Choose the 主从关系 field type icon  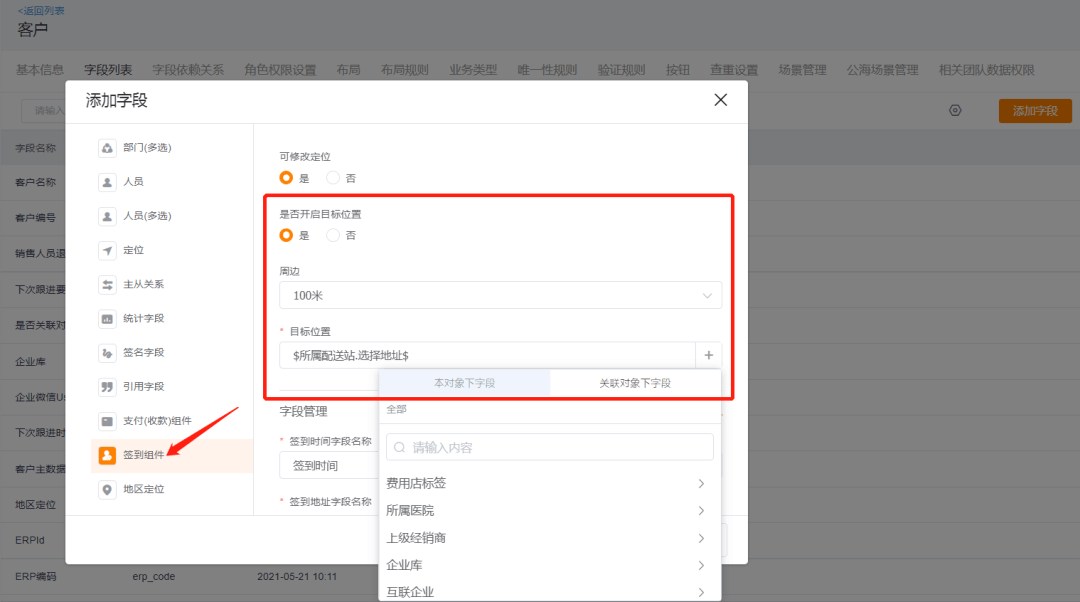pyautogui.click(x=107, y=284)
